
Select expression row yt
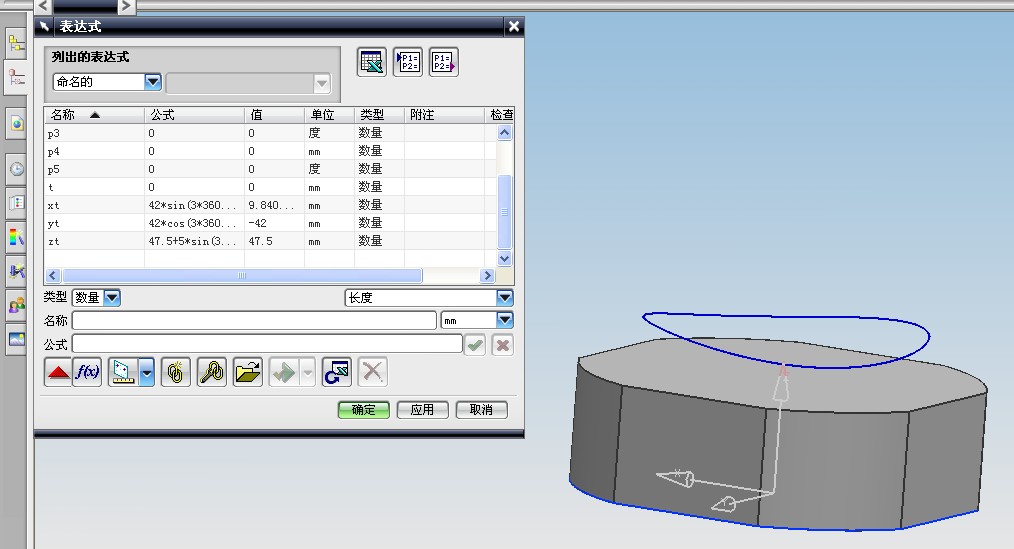pos(270,224)
